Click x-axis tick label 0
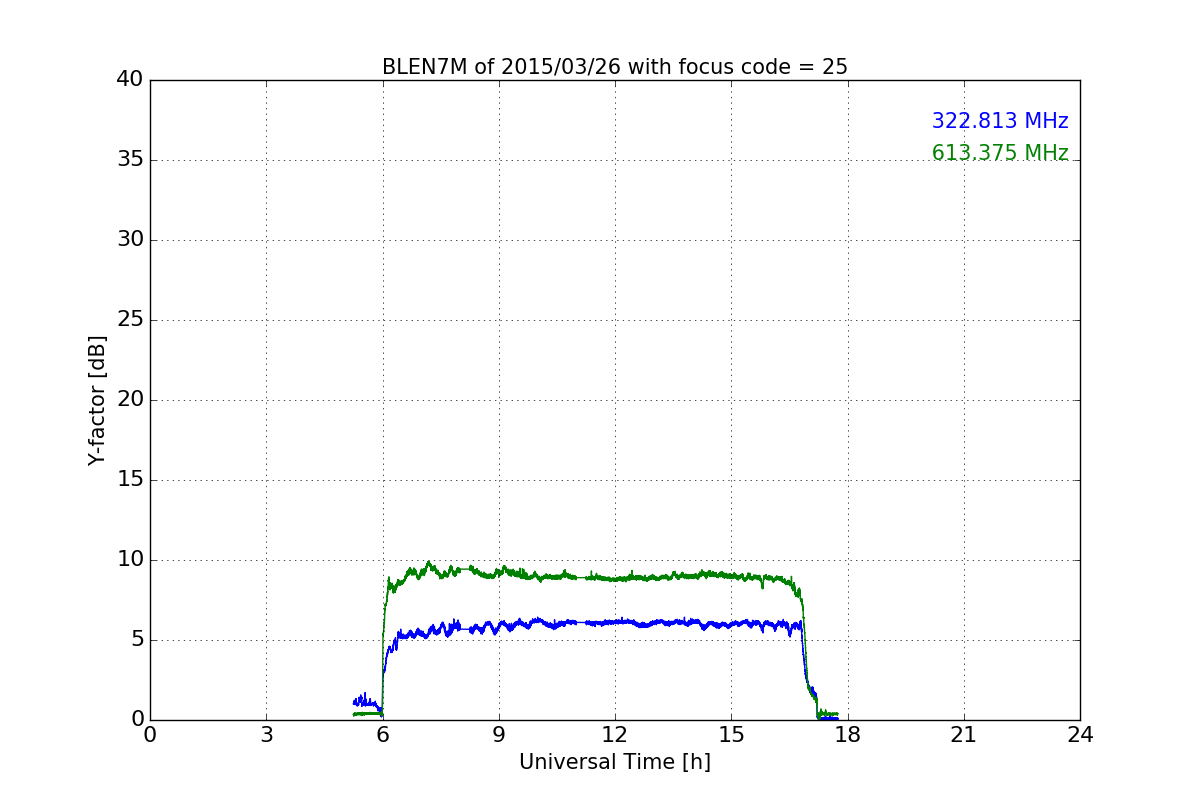The height and width of the screenshot is (800, 1200). click(150, 735)
